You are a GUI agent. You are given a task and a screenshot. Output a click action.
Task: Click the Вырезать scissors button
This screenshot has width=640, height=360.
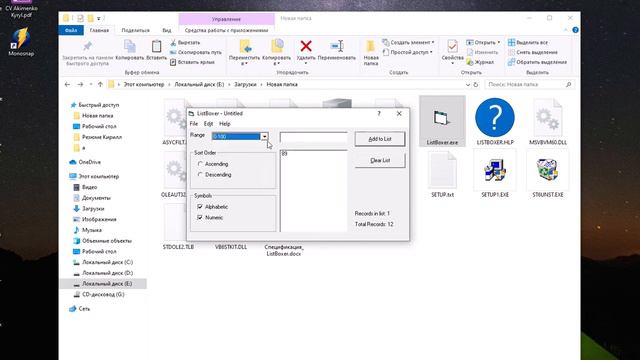(x=185, y=42)
